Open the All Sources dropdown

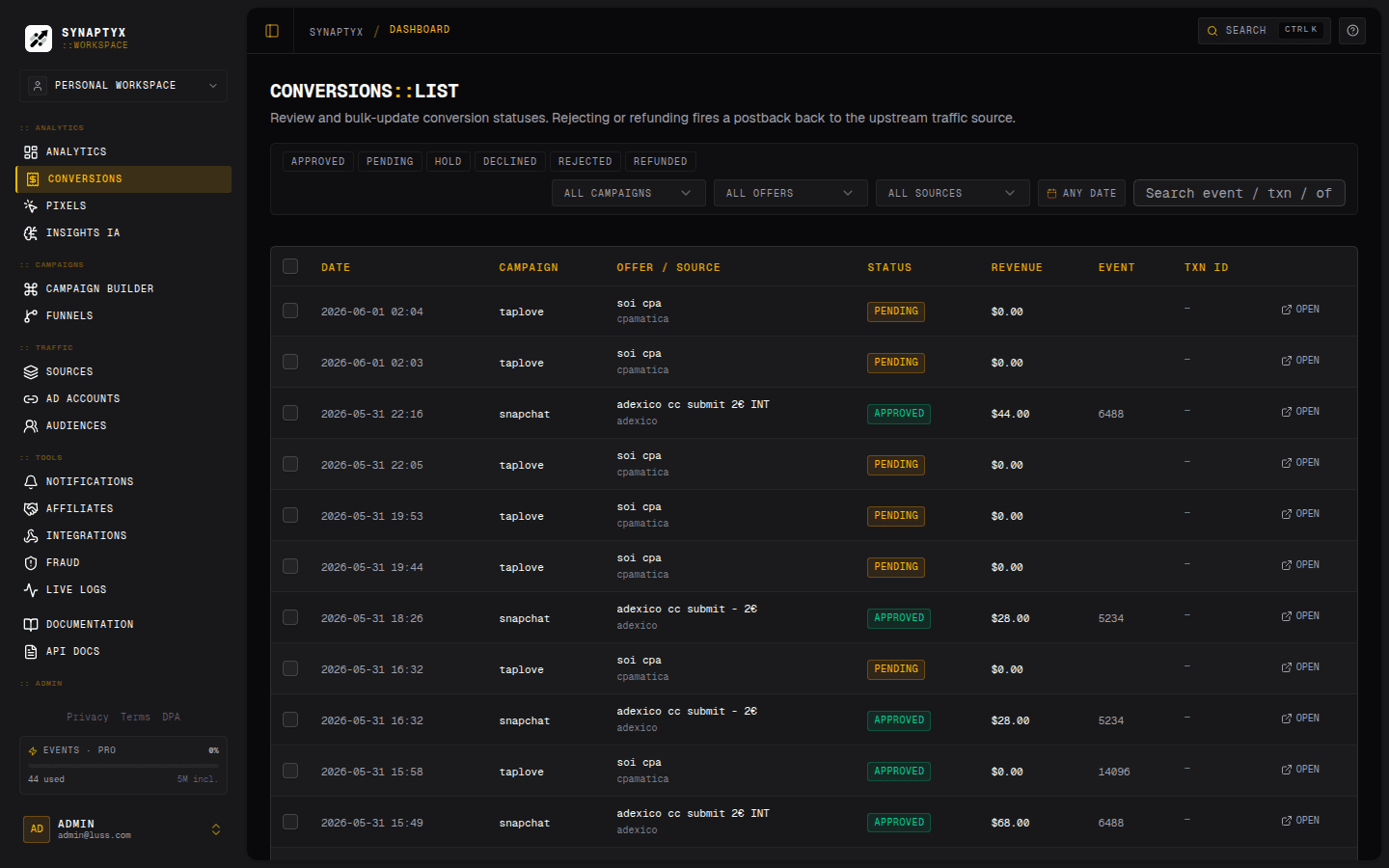tap(953, 193)
